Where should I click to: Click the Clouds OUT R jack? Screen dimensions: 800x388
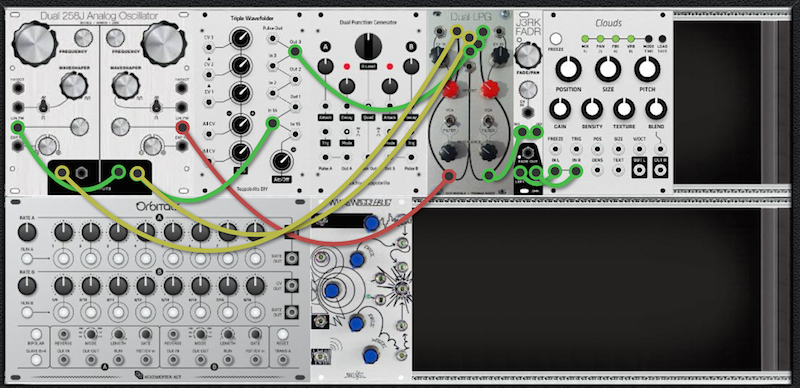pos(661,171)
